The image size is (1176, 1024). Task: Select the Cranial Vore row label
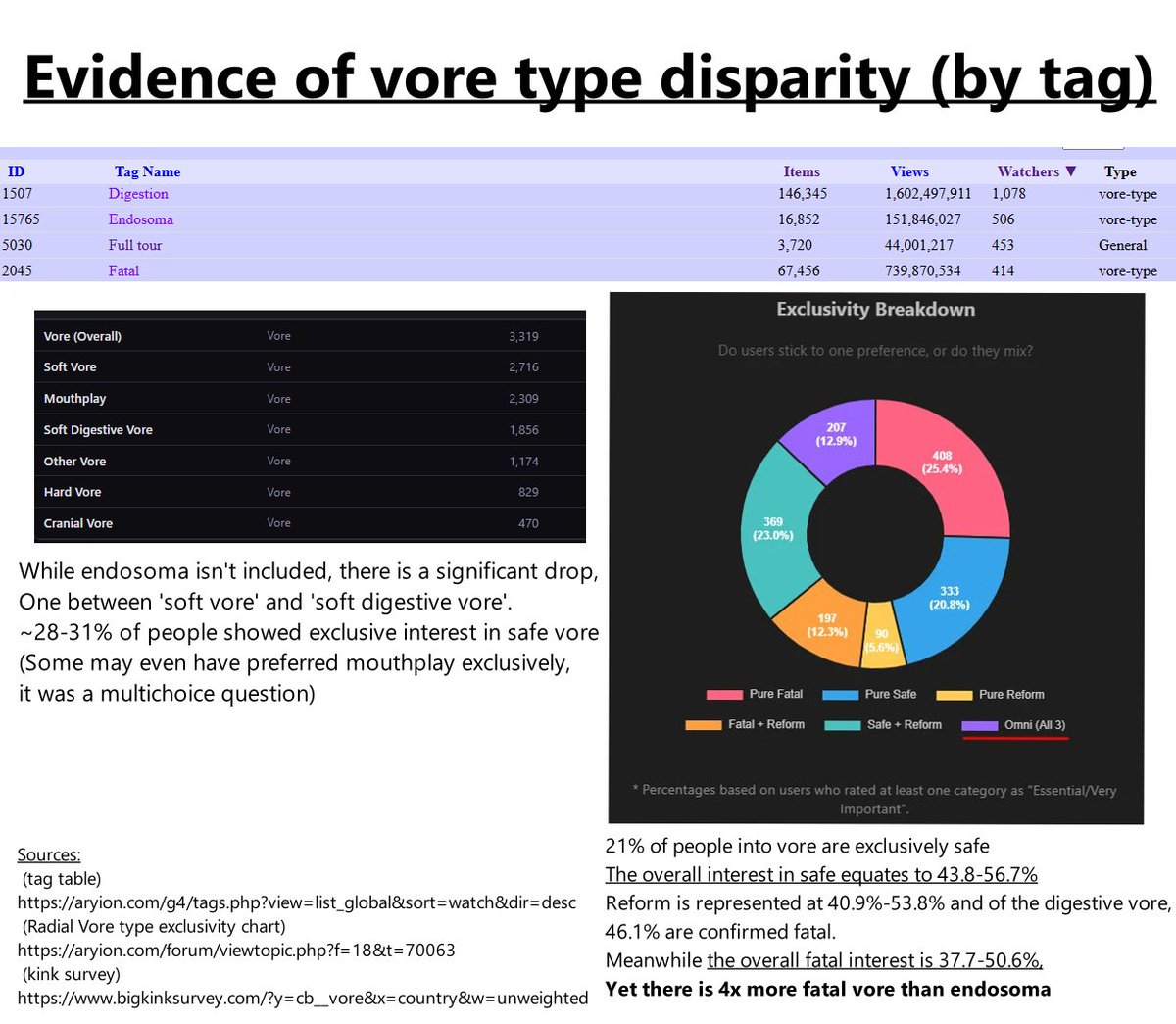[x=77, y=523]
